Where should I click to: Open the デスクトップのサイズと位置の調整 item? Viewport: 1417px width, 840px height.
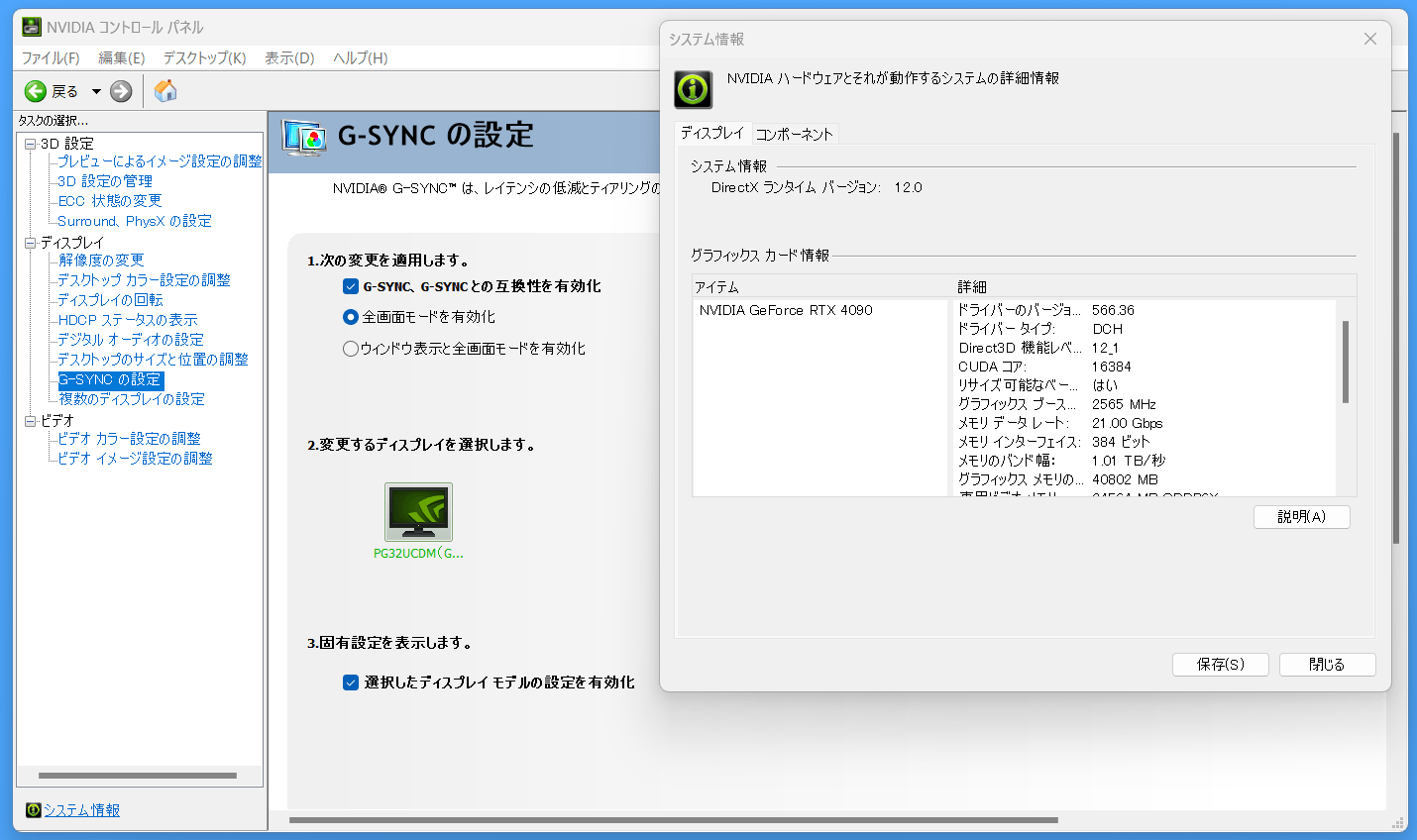[153, 360]
